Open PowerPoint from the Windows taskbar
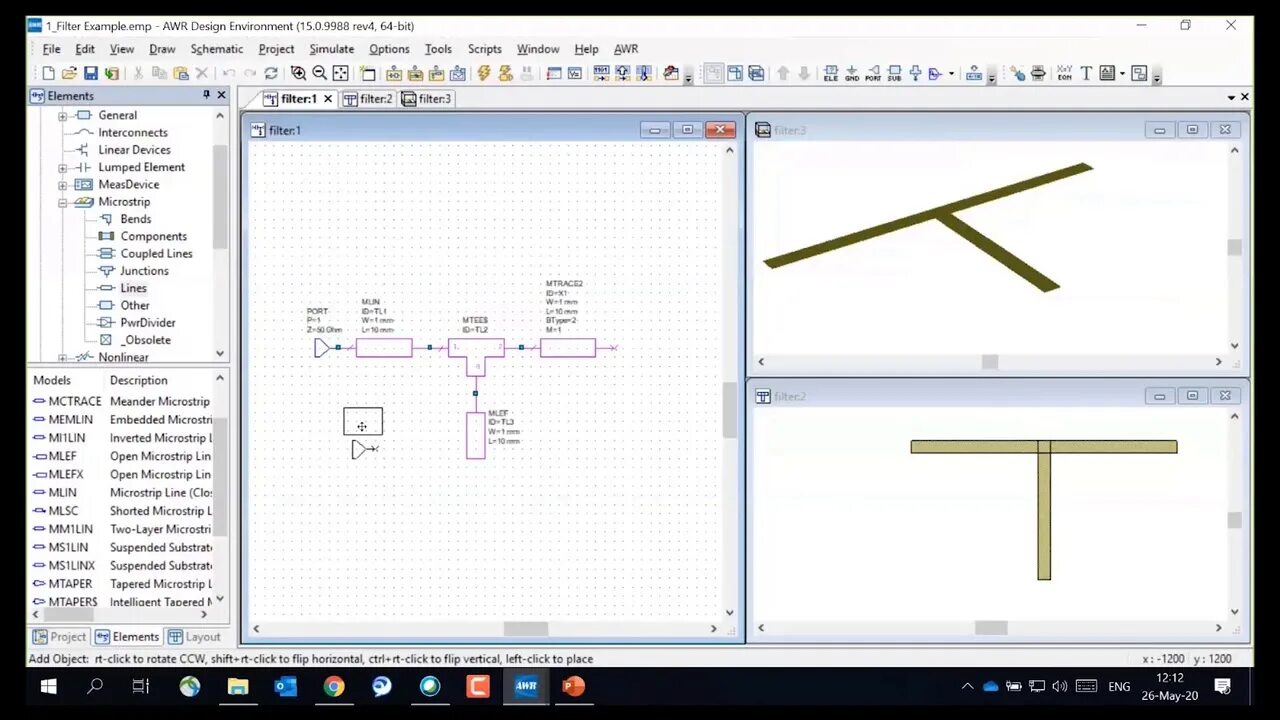Image resolution: width=1280 pixels, height=720 pixels. (573, 686)
